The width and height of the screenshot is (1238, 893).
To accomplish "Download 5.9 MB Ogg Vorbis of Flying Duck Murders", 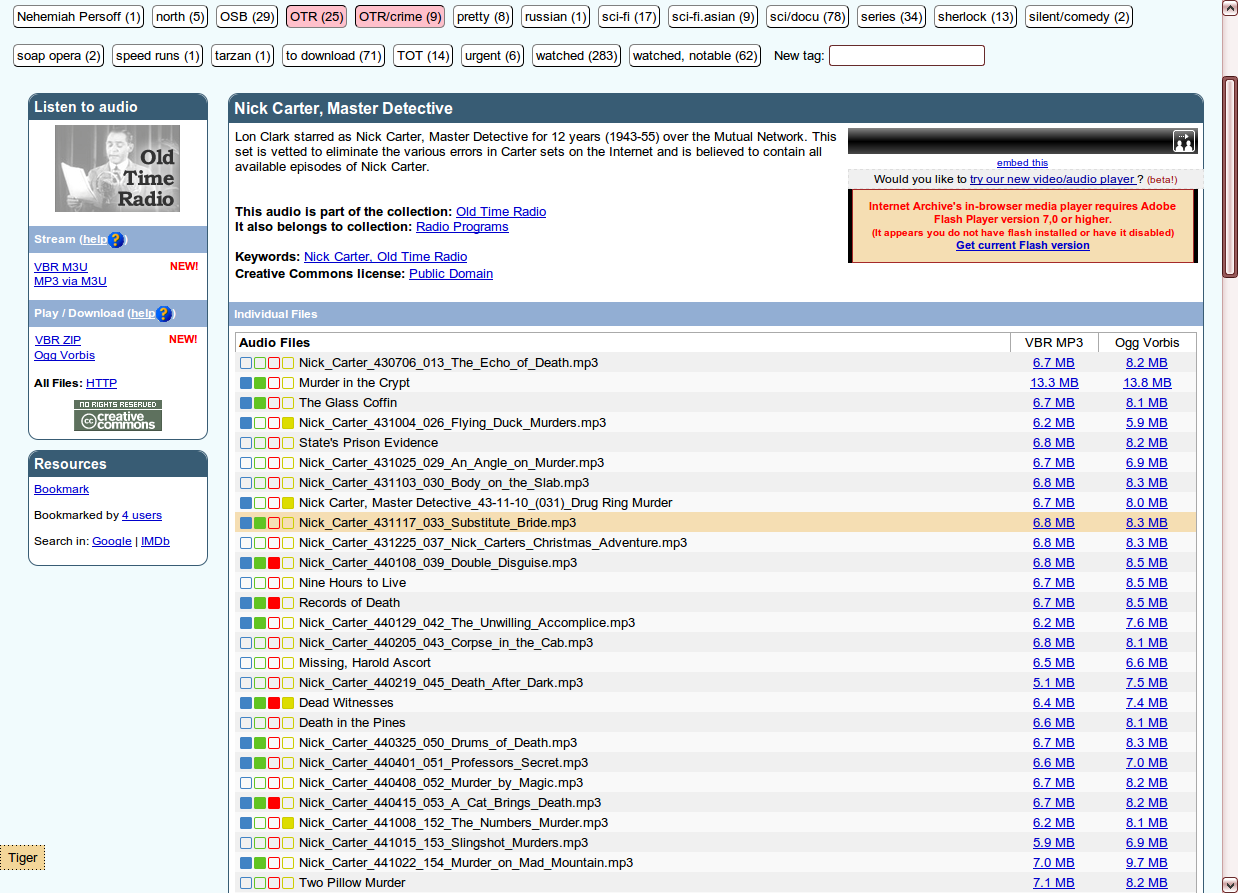I will click(1146, 423).
